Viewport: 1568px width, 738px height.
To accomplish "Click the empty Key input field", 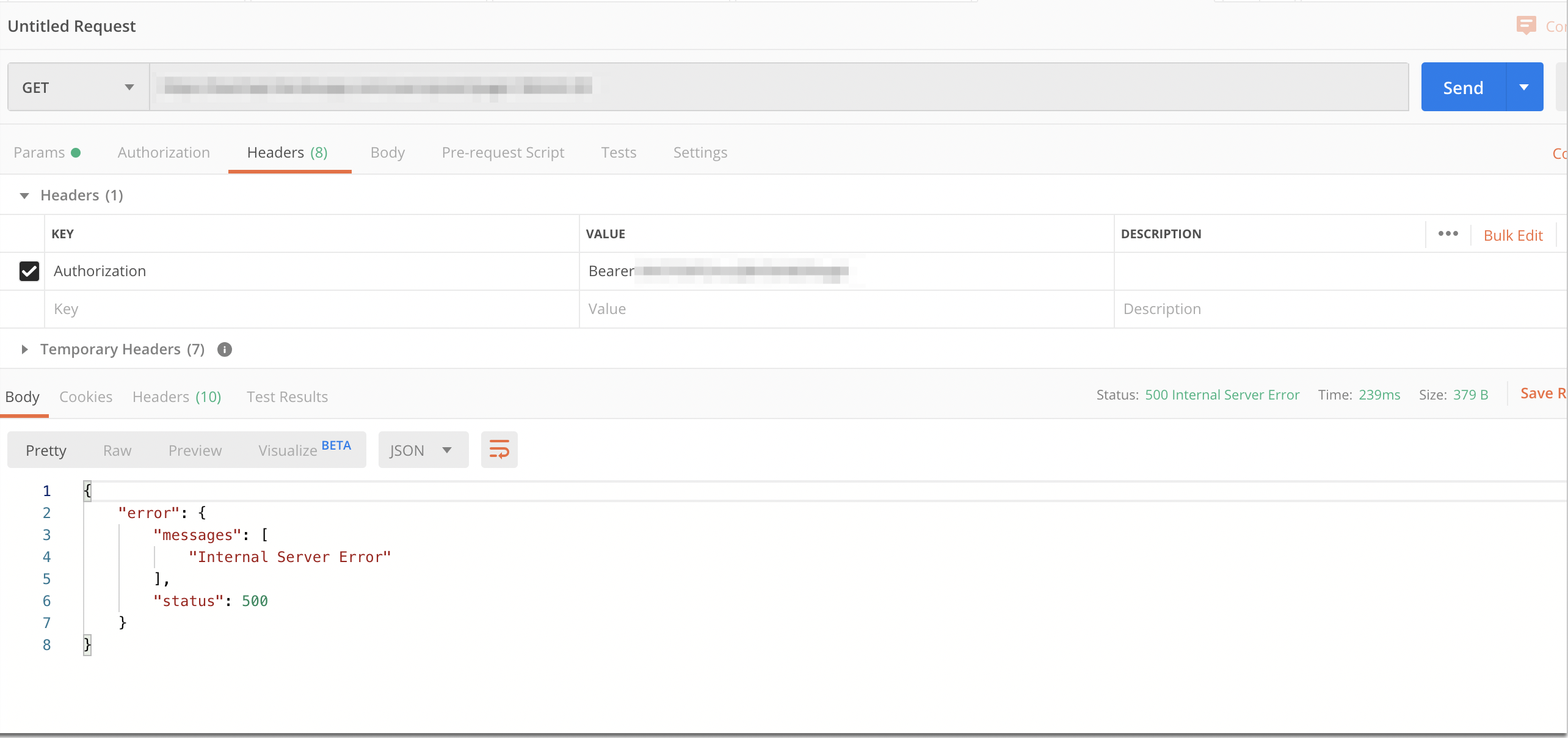I will pyautogui.click(x=311, y=309).
